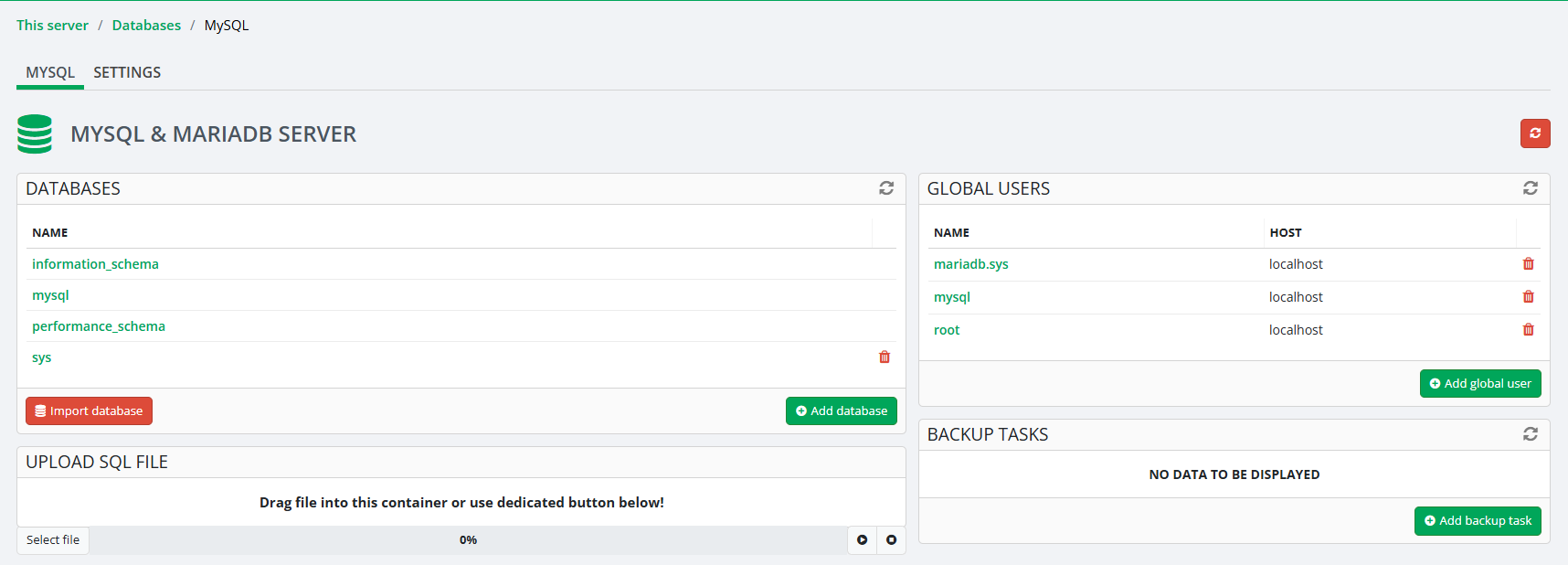
Task: Go to This server breadcrumb
Action: (52, 26)
